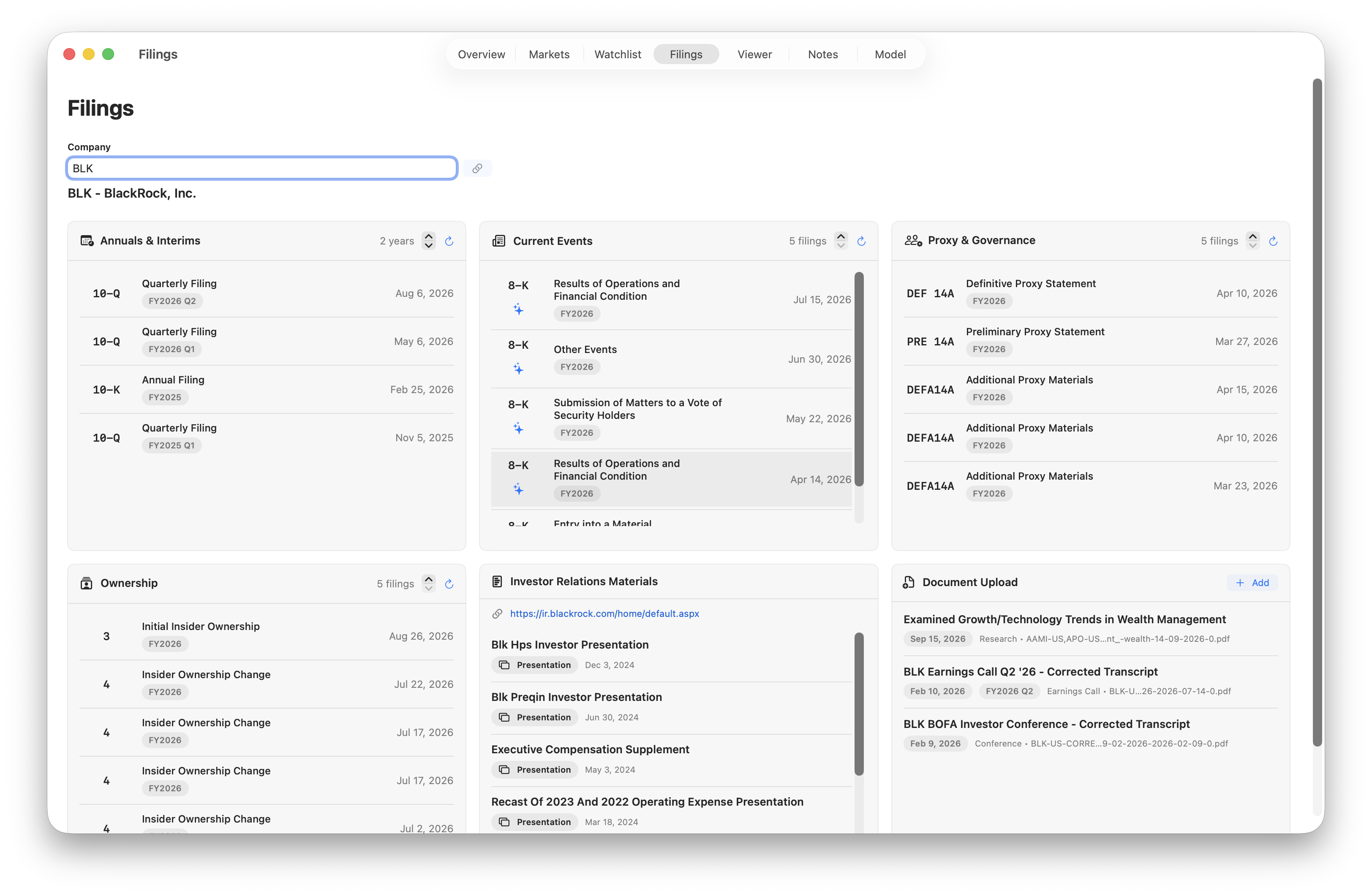The height and width of the screenshot is (896, 1372).
Task: Add a document to Document Upload
Action: [x=1252, y=583]
